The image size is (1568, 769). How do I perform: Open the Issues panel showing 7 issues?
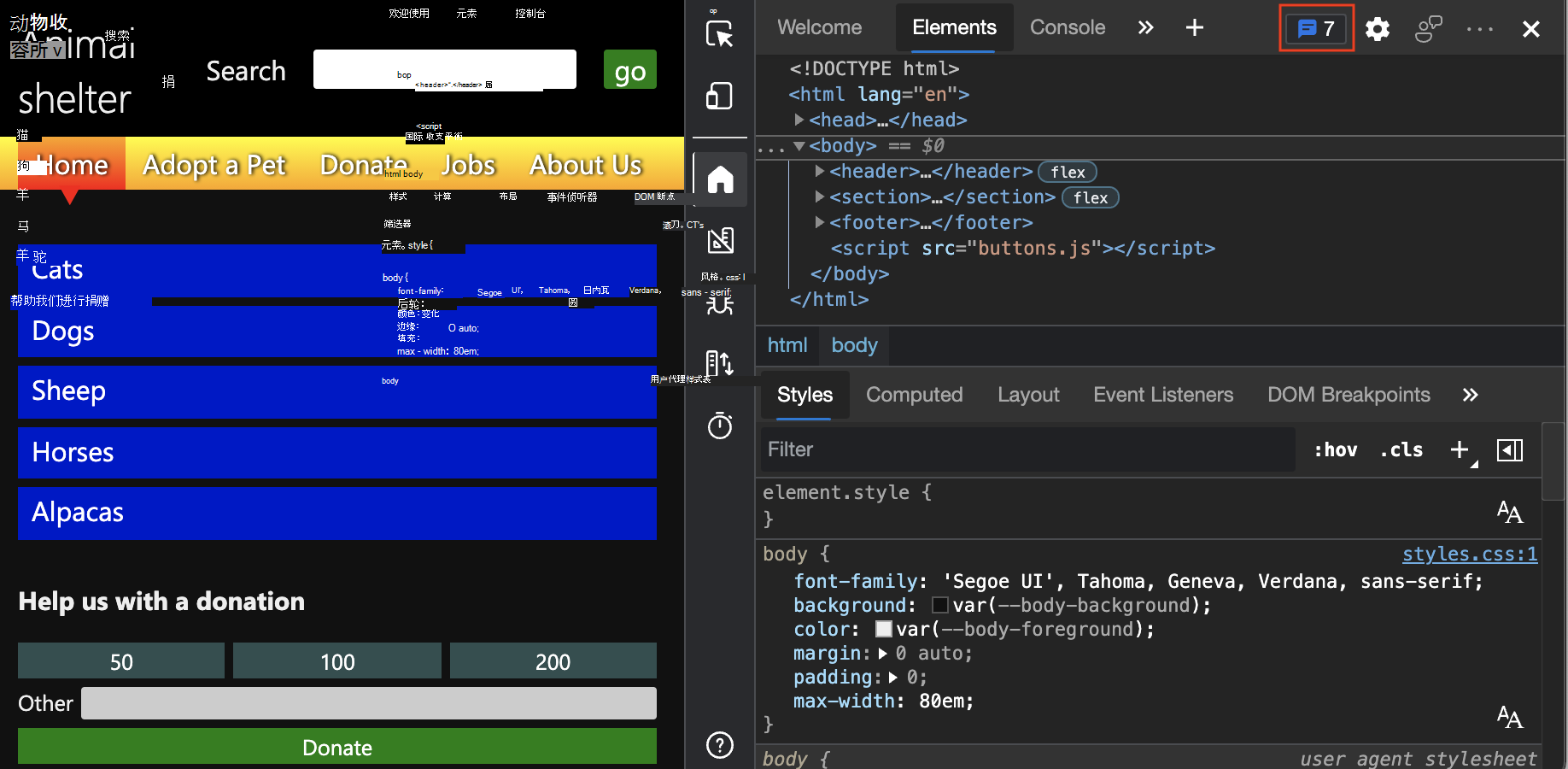tap(1315, 28)
